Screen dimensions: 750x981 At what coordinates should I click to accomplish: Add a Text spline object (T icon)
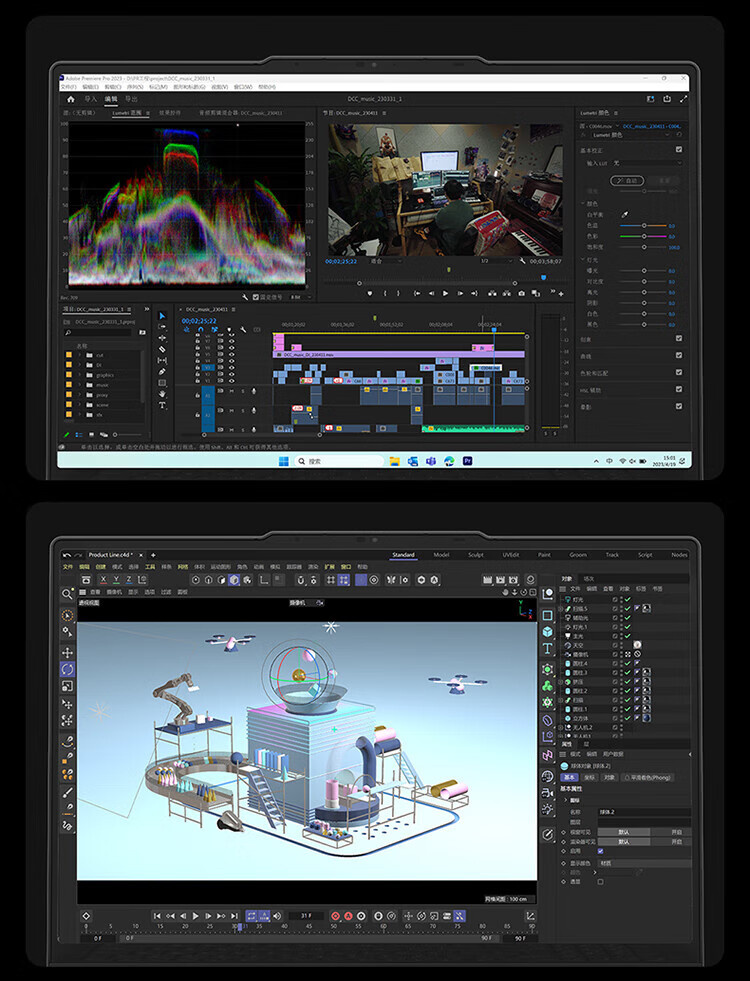[x=547, y=649]
